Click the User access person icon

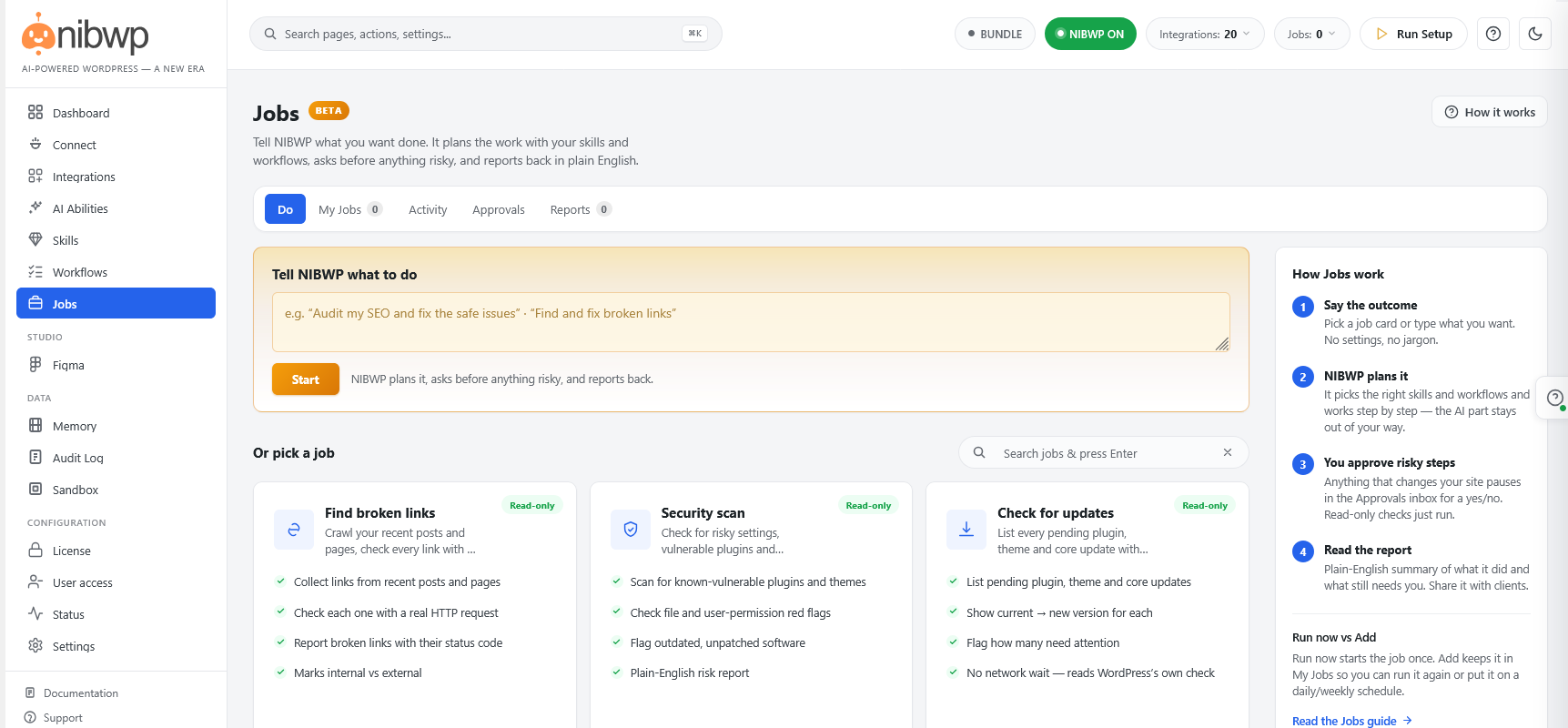pos(35,581)
